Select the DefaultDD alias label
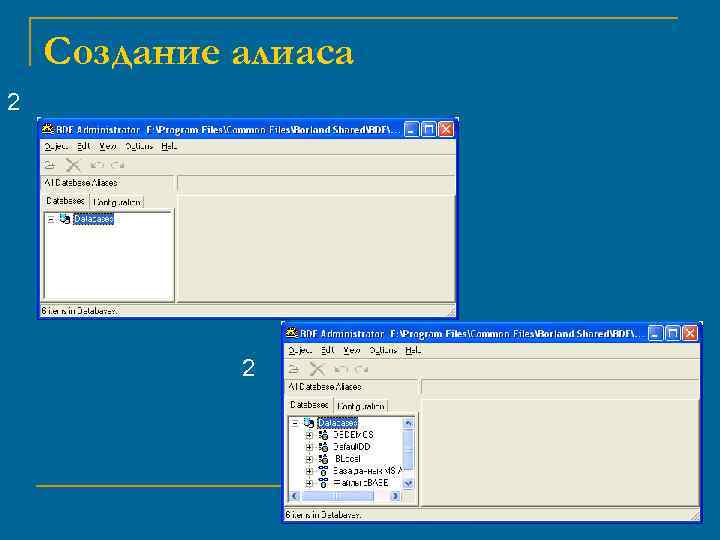The image size is (720, 540). (352, 446)
